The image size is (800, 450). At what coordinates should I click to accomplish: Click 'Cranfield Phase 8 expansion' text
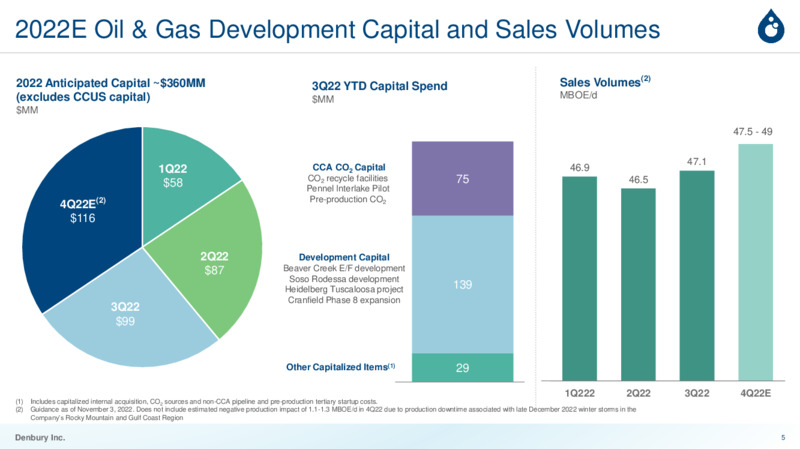coord(344,300)
